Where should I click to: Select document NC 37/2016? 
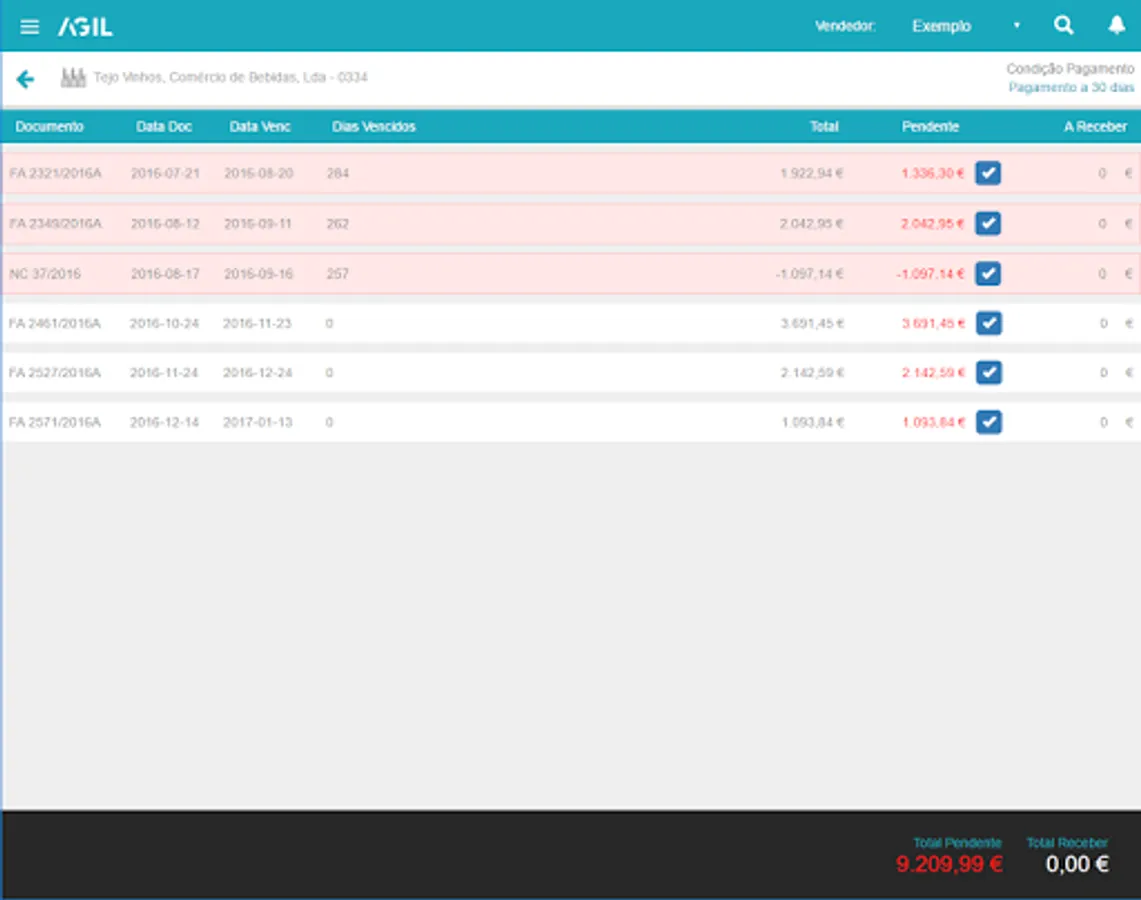coord(45,274)
